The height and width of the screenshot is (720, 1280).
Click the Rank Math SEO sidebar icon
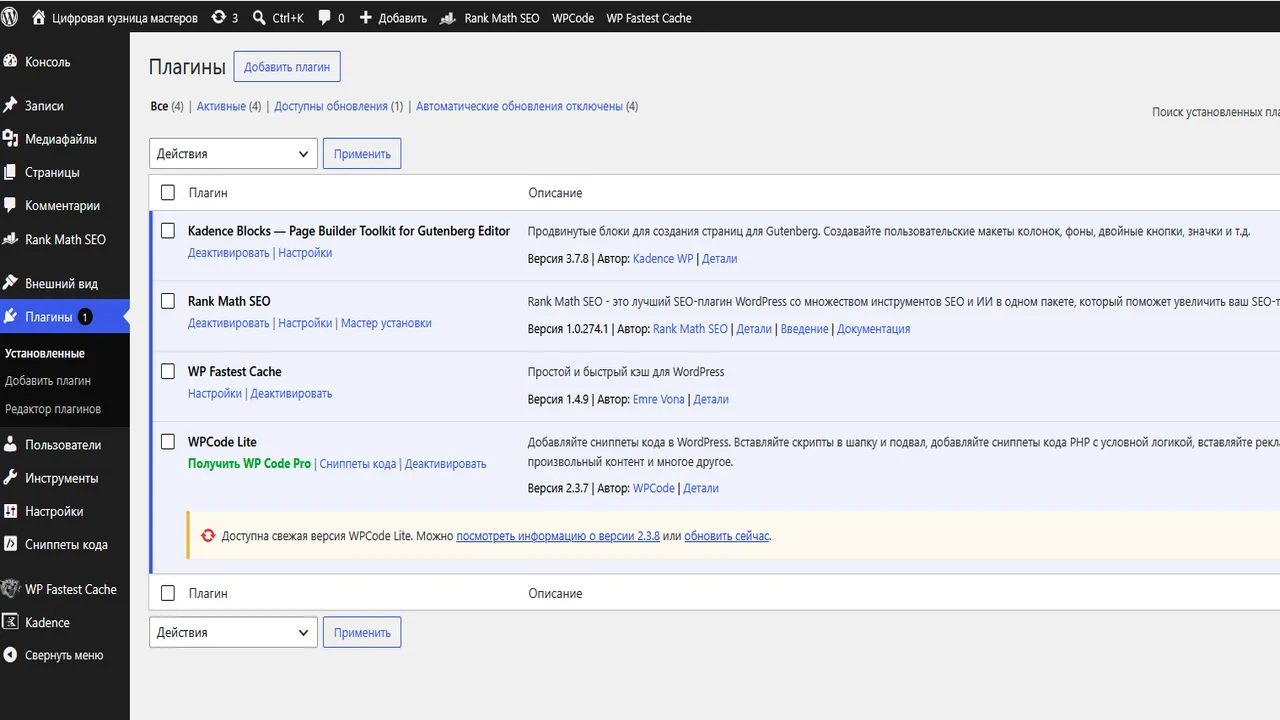11,239
